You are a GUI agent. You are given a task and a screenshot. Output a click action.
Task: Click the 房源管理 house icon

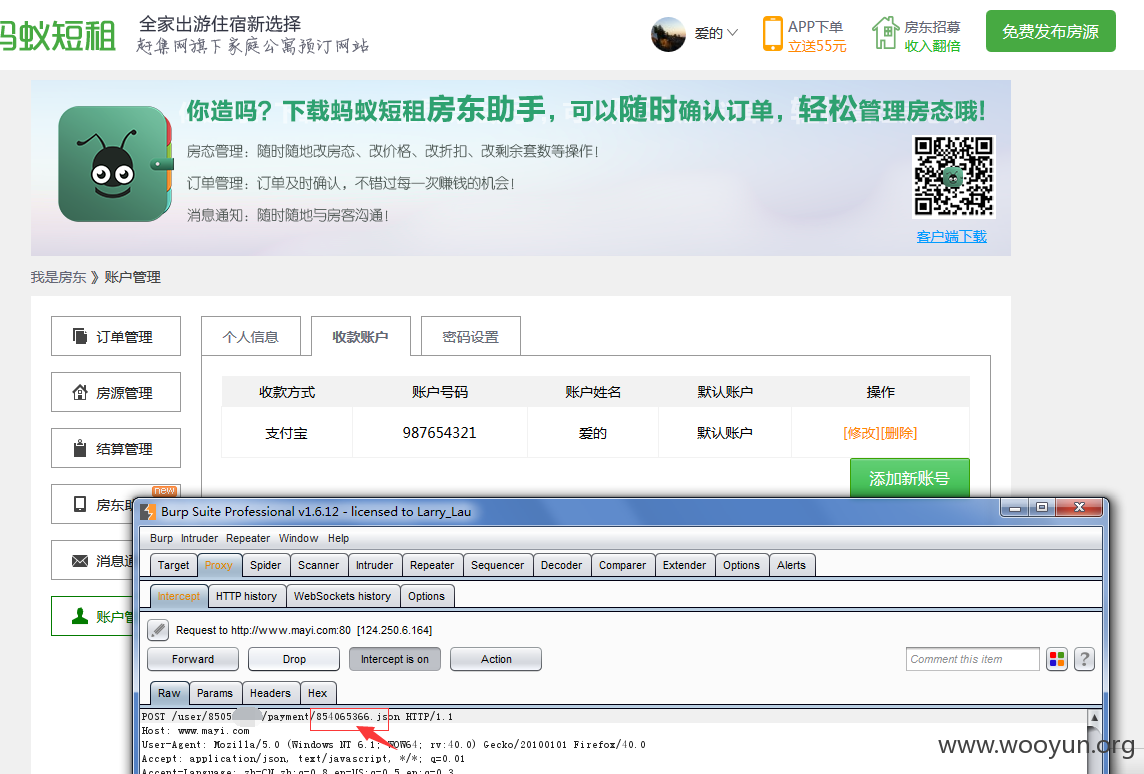point(80,392)
